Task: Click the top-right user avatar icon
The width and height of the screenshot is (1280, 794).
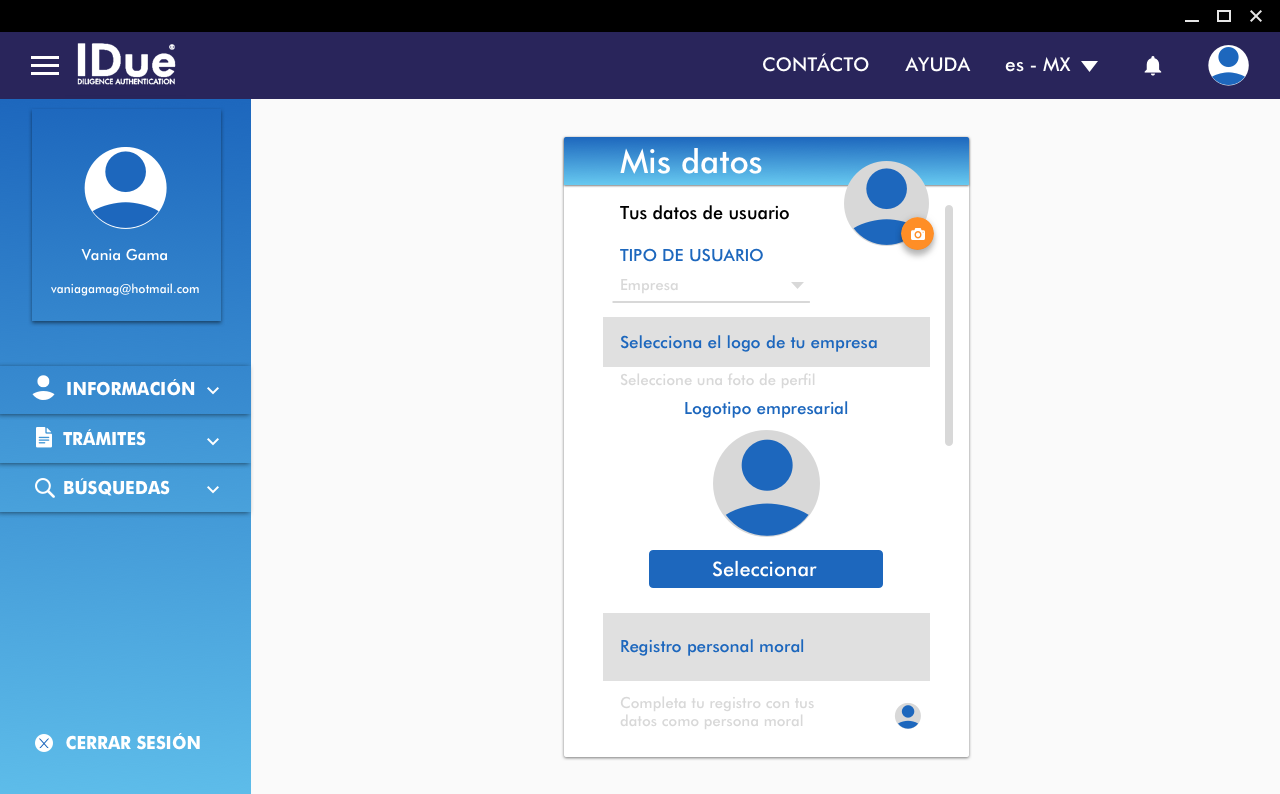Action: [x=1227, y=65]
